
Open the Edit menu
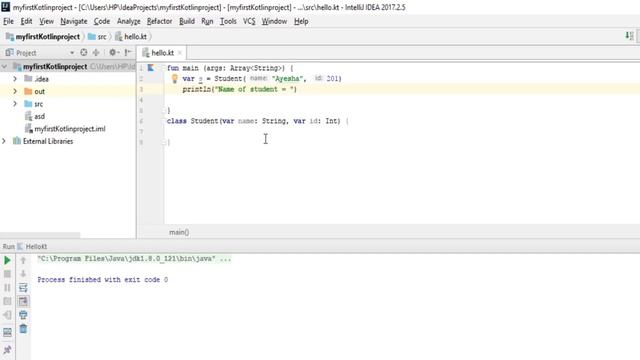click(x=26, y=21)
